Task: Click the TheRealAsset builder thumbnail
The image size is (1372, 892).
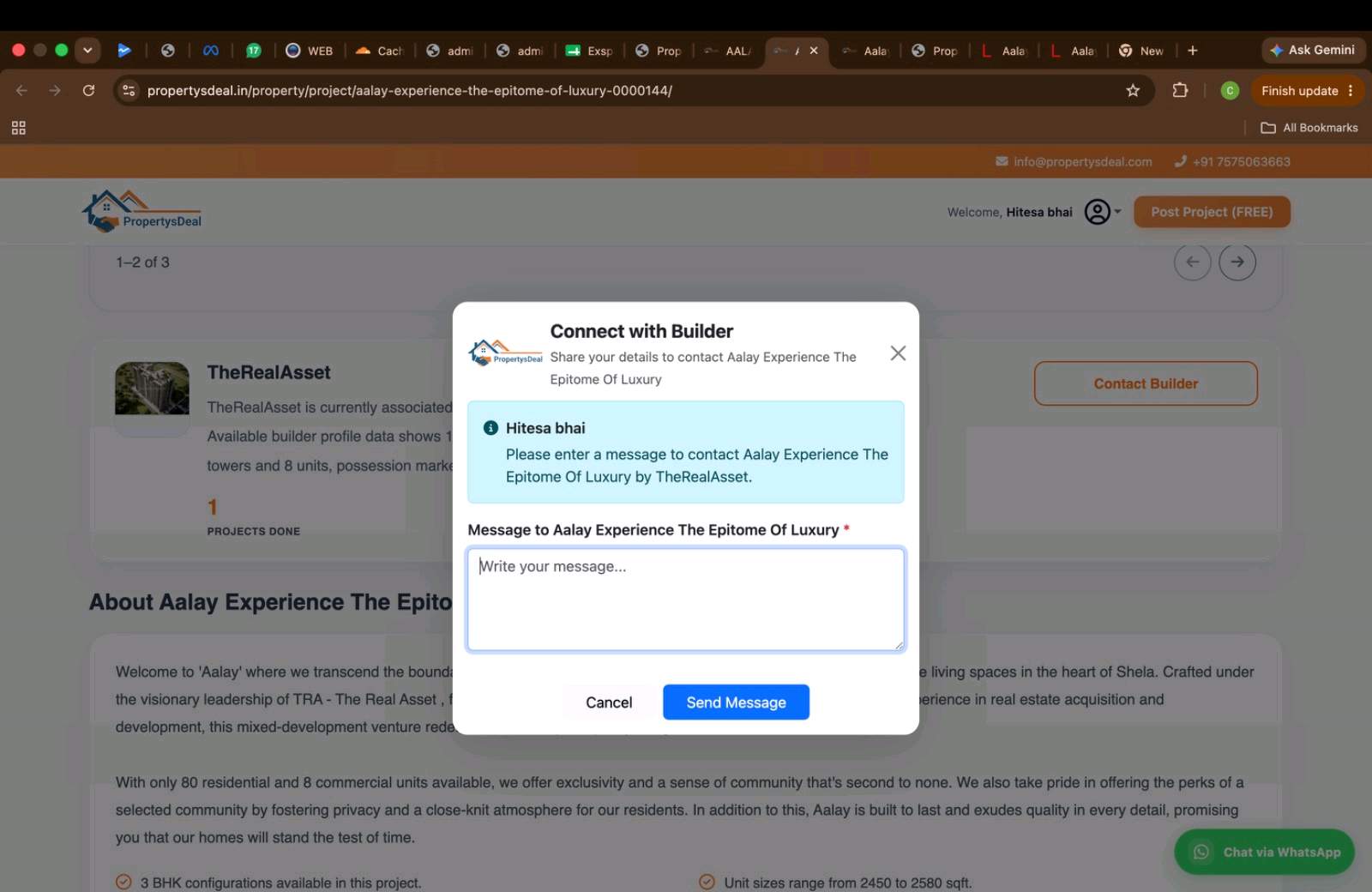Action: point(152,389)
